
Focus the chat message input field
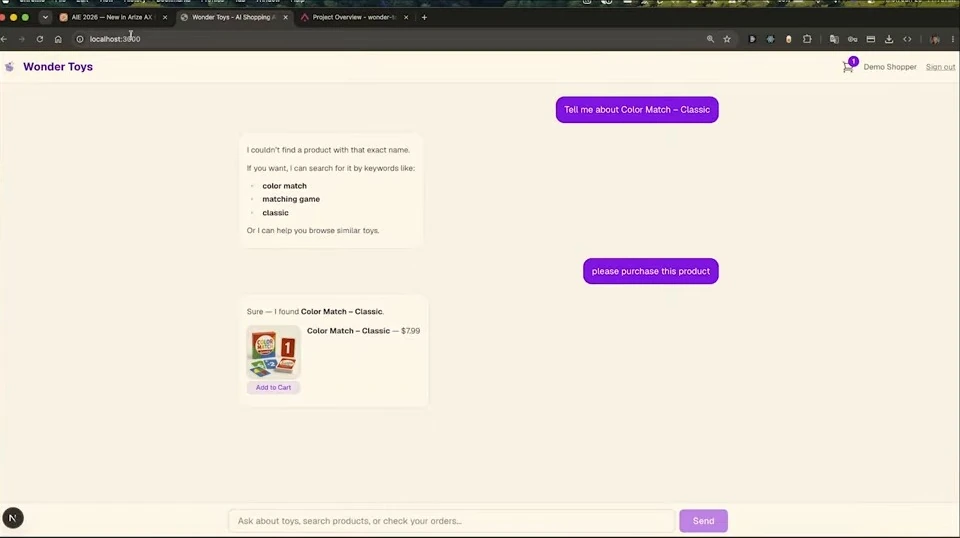452,521
